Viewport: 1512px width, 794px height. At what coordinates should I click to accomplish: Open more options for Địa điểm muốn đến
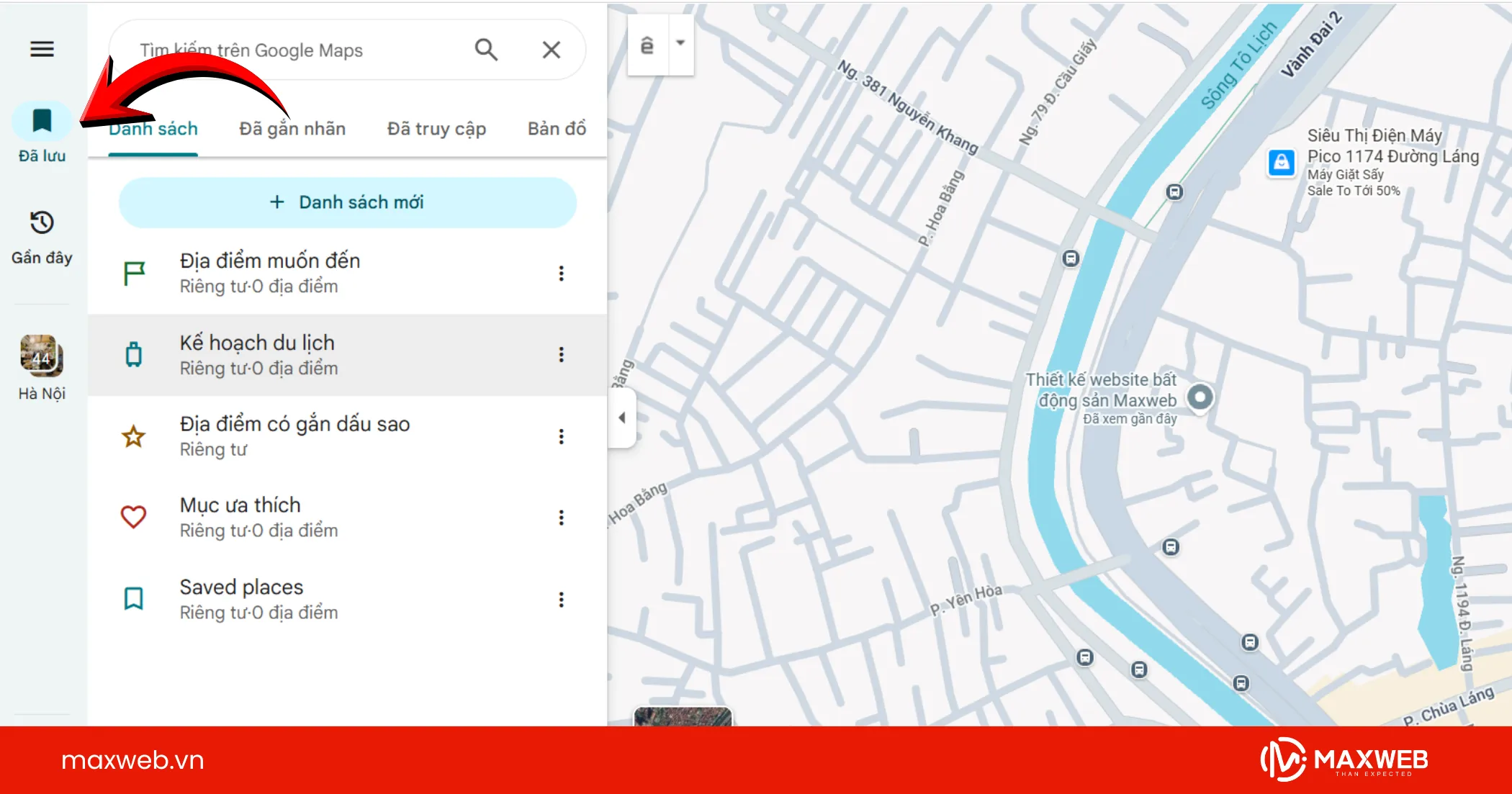(562, 273)
